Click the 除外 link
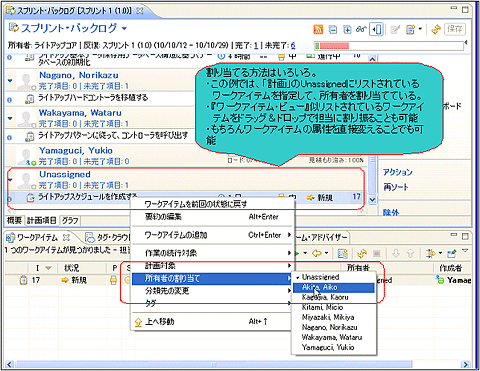Image resolution: width=480 pixels, height=371 pixels. [x=391, y=212]
